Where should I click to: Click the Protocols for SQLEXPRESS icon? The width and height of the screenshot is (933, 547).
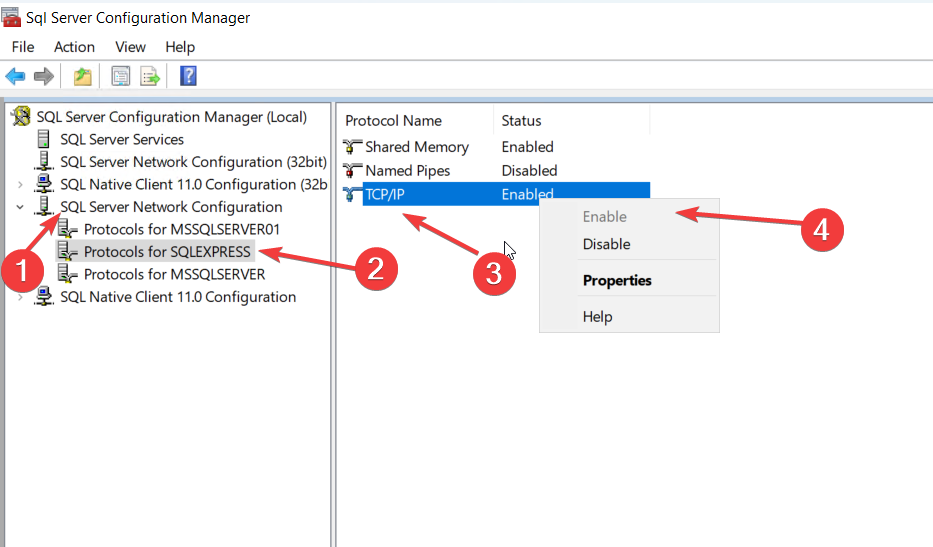67,252
